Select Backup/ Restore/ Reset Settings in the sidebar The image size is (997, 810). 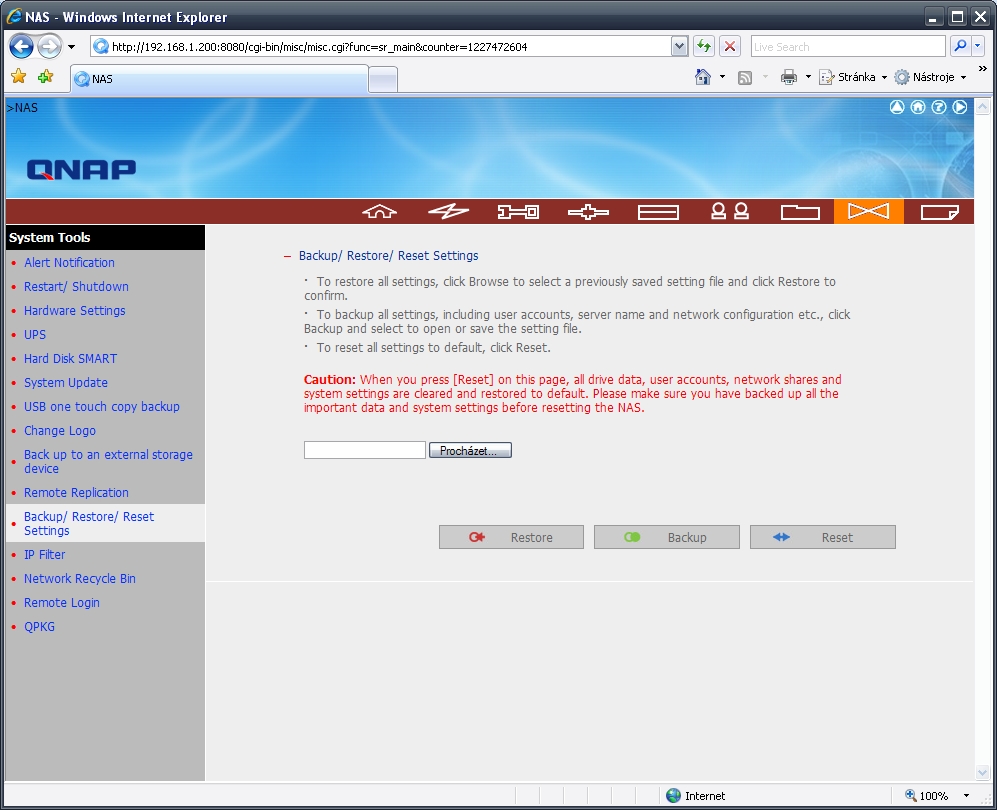pyautogui.click(x=89, y=523)
